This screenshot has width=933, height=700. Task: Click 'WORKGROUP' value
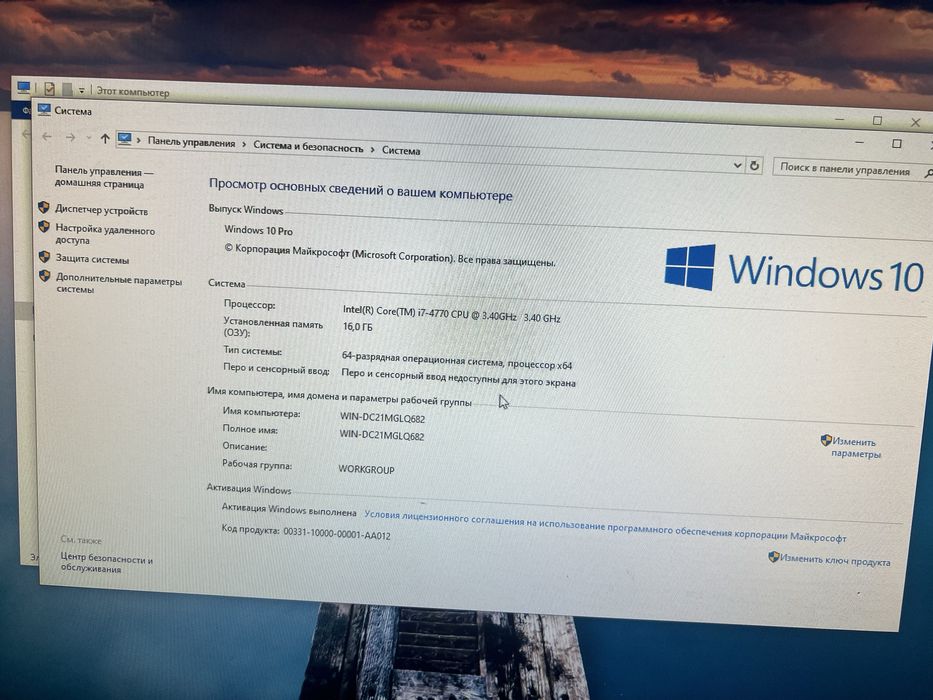point(367,469)
